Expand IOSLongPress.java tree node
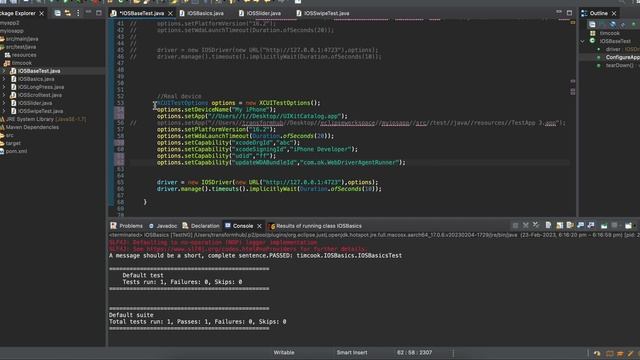The height and width of the screenshot is (360, 640). (x=4, y=87)
